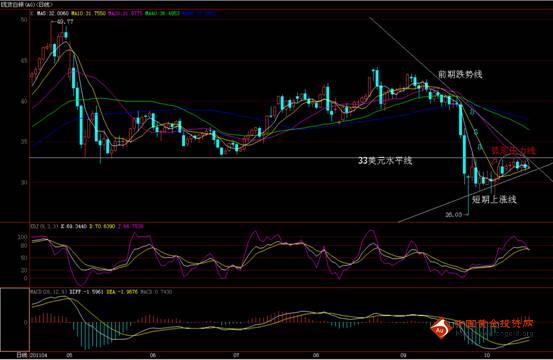Select the purple MA20 indicator label
The width and height of the screenshot is (553, 360).
(x=126, y=13)
